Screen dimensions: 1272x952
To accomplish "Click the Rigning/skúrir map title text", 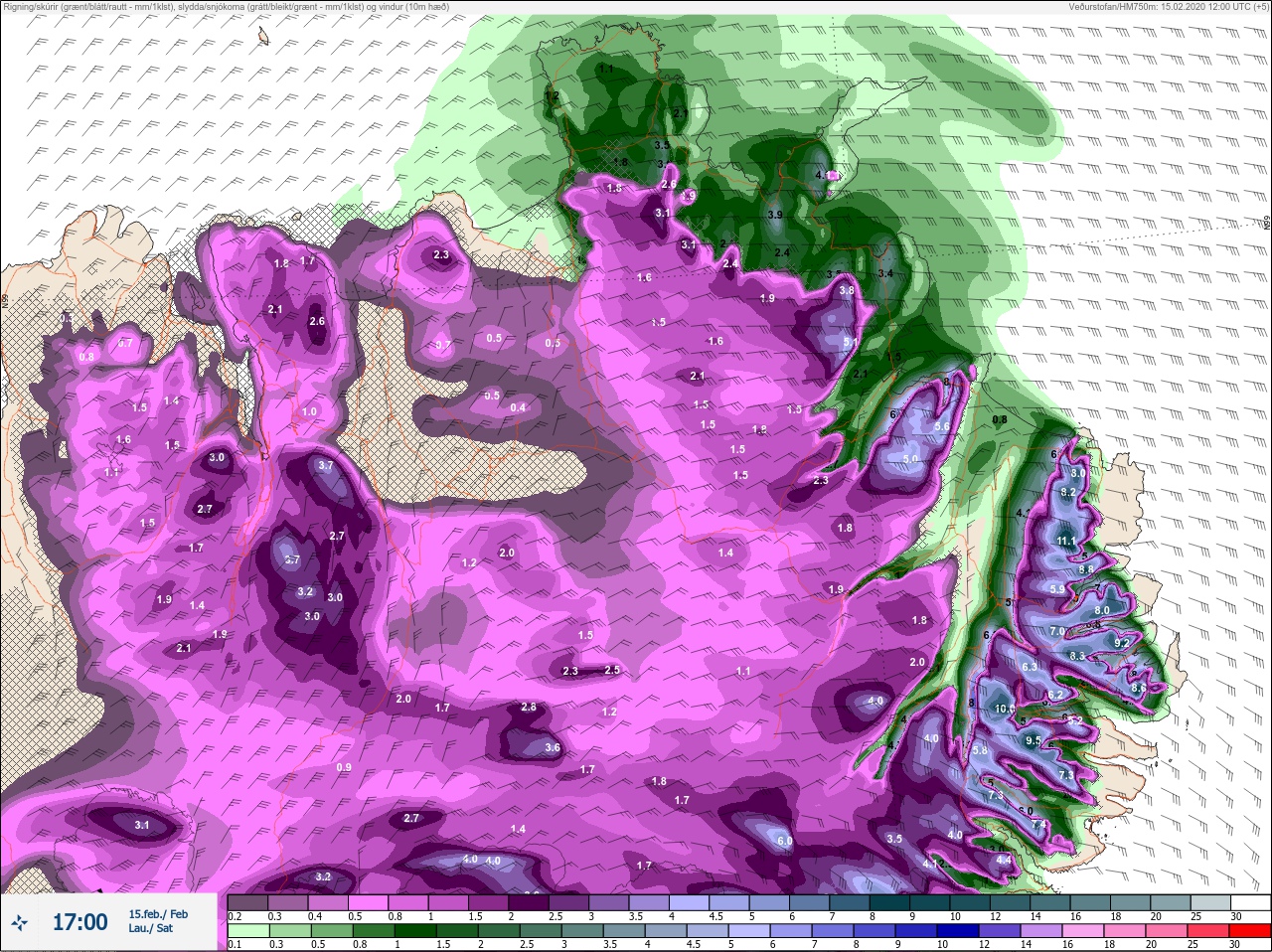I will 226,7.
